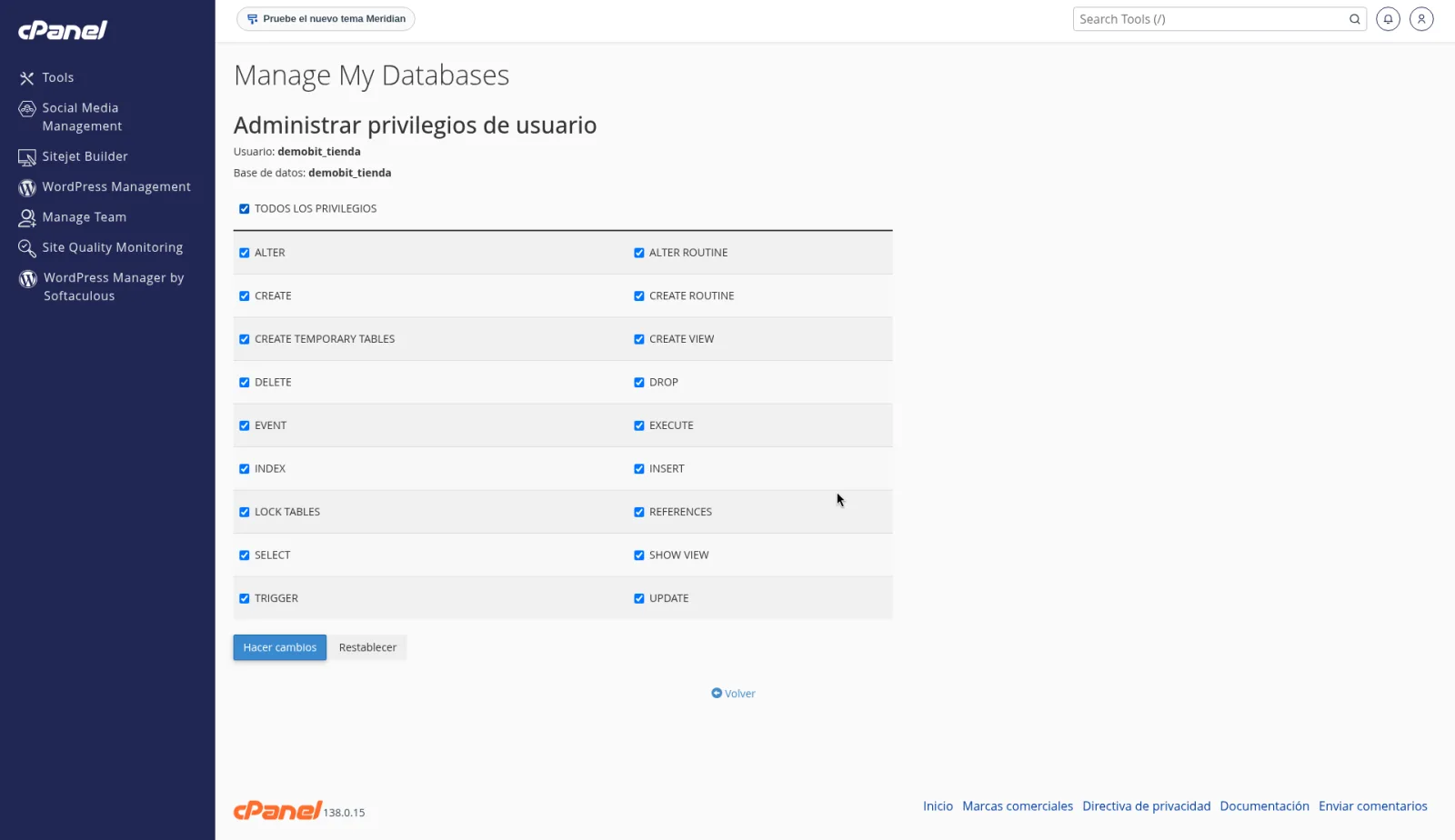Viewport: 1455px width, 840px height.
Task: Open the notifications bell icon
Action: [x=1388, y=19]
